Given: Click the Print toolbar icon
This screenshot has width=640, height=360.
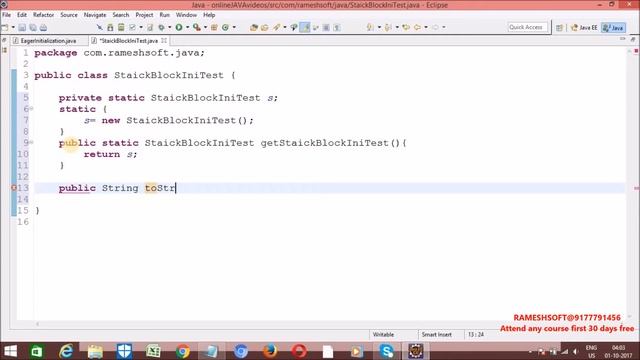Looking at the screenshot, I should pos(43,27).
